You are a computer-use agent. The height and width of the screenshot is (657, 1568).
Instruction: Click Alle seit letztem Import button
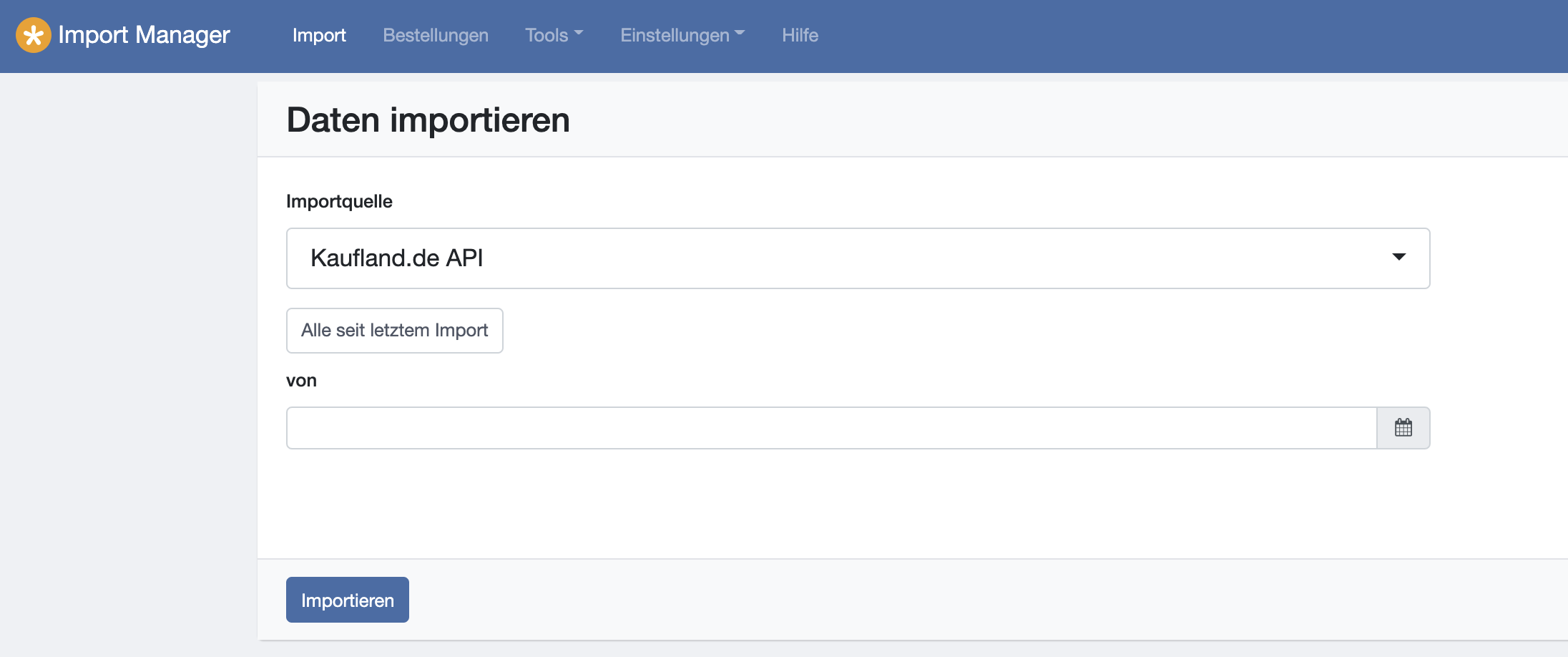point(395,331)
